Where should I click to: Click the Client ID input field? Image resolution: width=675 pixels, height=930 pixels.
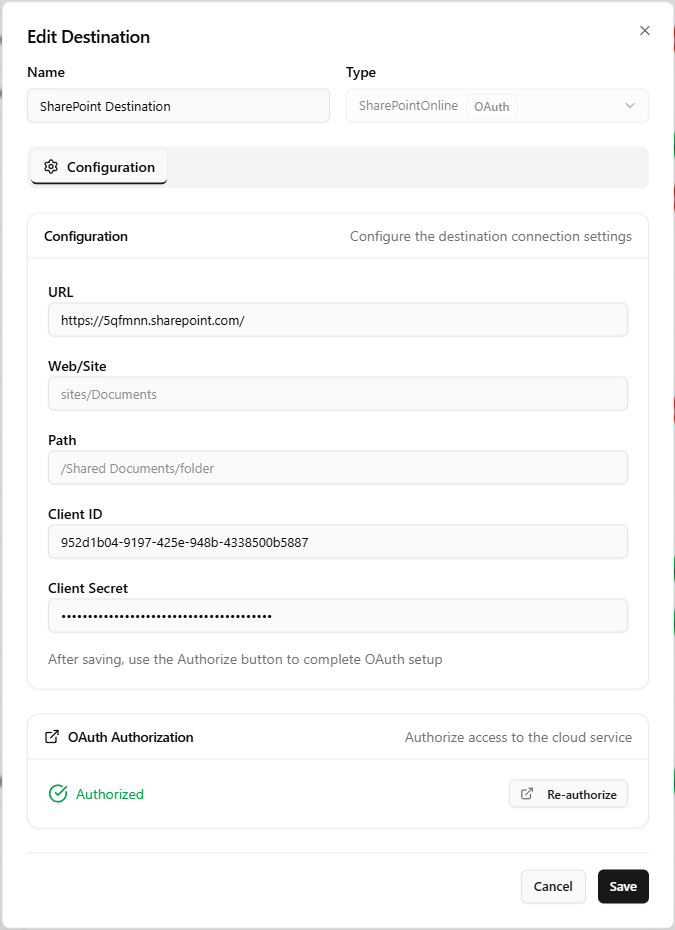(338, 542)
